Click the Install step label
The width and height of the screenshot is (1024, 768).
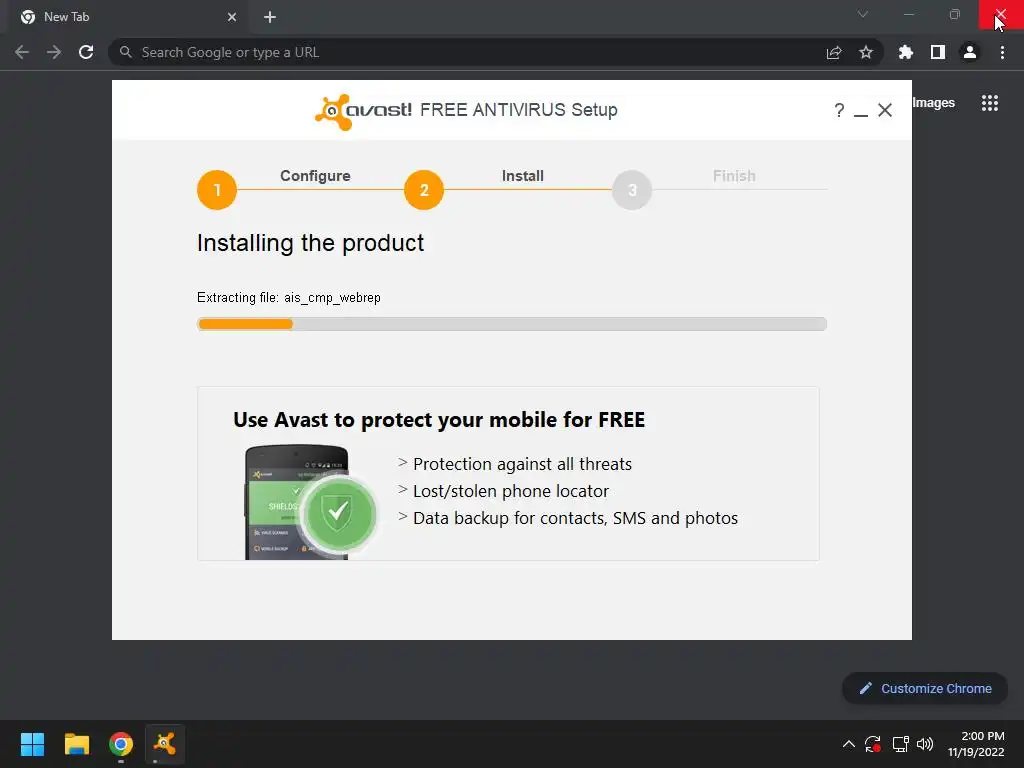522,176
